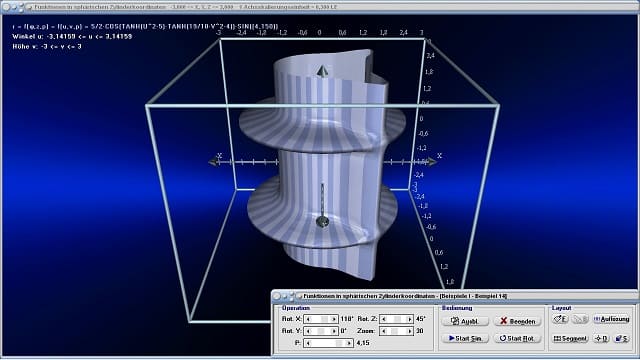Click the Höhe v range text
The width and height of the screenshot is (640, 360).
pos(47,47)
